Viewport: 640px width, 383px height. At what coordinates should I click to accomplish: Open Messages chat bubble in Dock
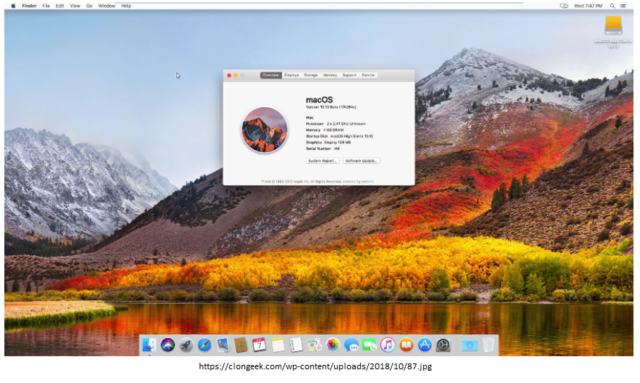point(351,345)
